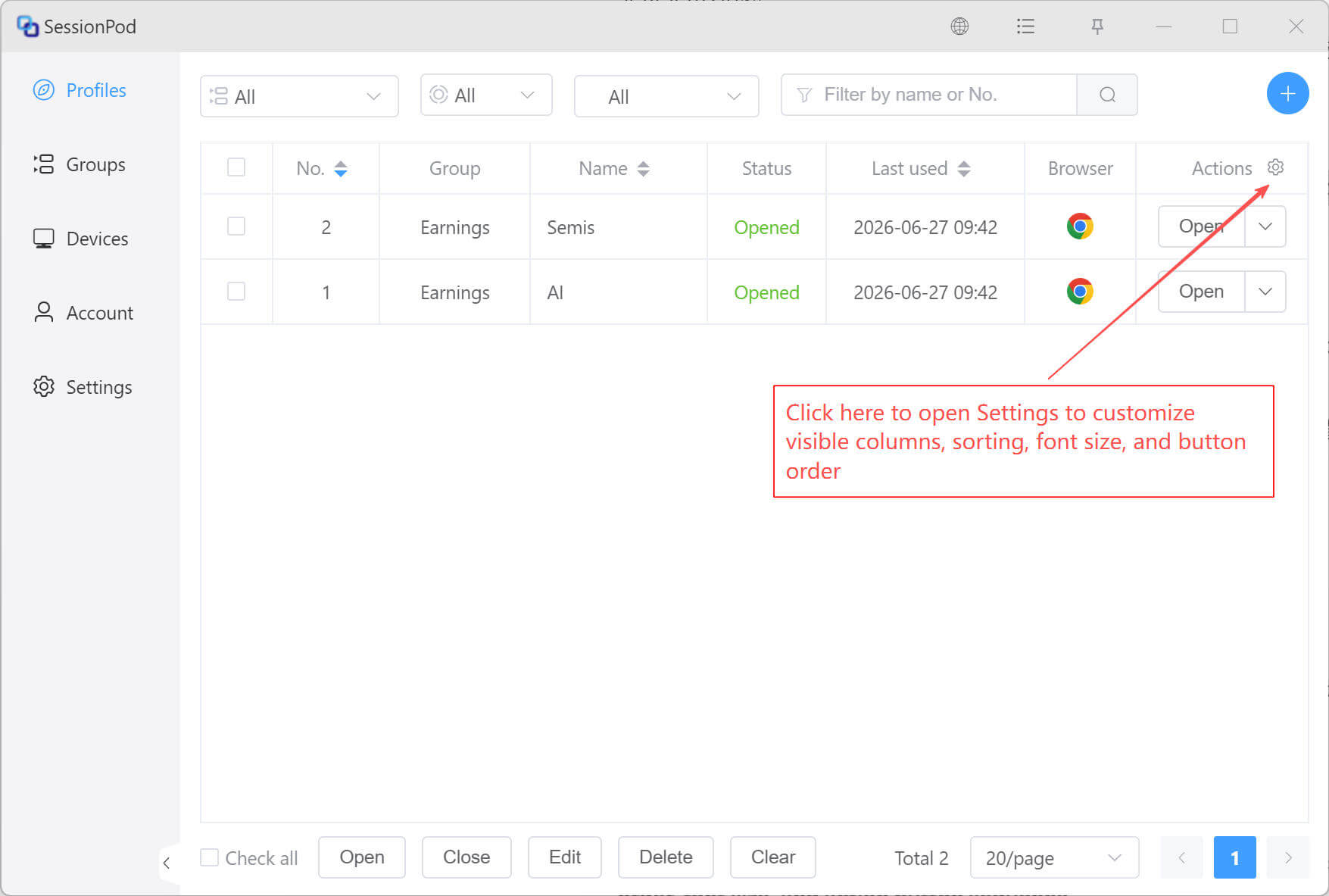
Task: Click the bottom bar Open button
Action: [362, 857]
